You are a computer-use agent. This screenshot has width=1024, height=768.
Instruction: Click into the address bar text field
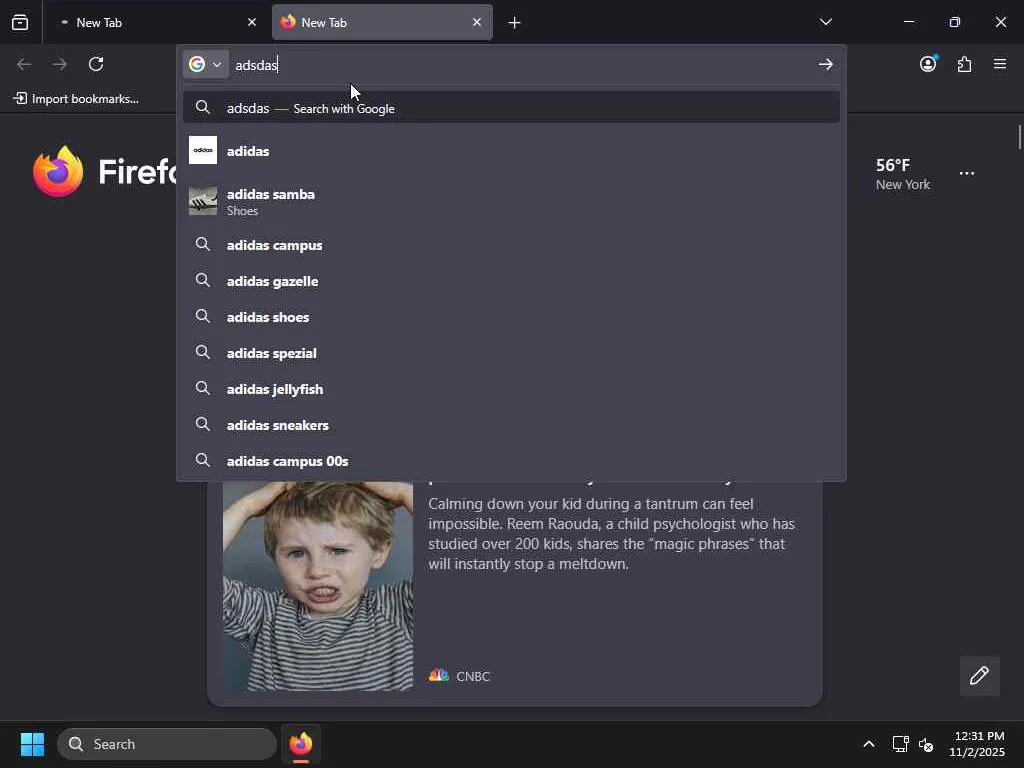click(x=522, y=65)
